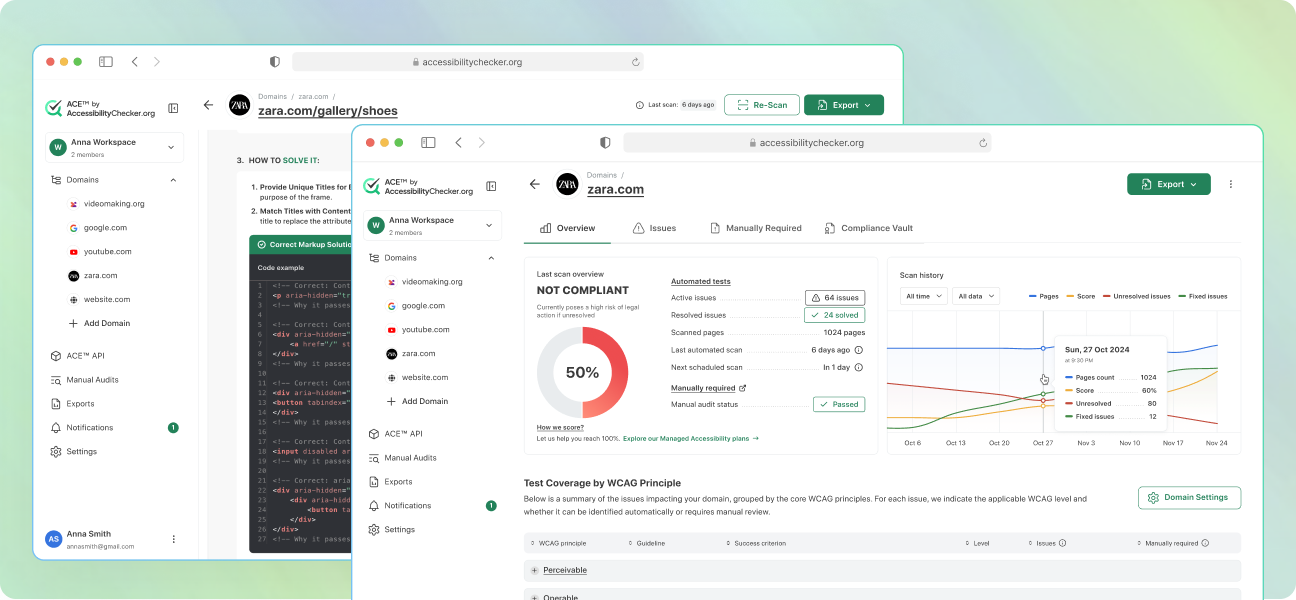Image resolution: width=1296 pixels, height=600 pixels.
Task: Click Add Domain in front window sidebar
Action: click(x=417, y=401)
